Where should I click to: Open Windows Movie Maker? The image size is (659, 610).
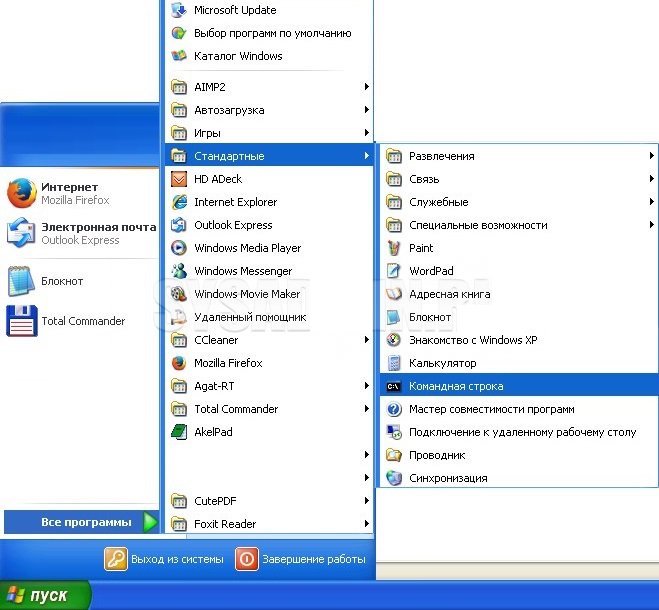point(246,294)
